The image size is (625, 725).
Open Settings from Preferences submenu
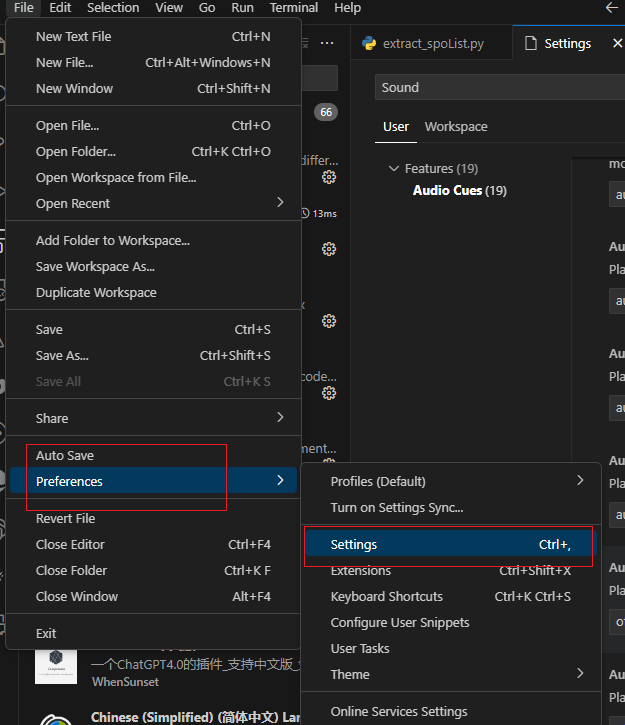(451, 544)
